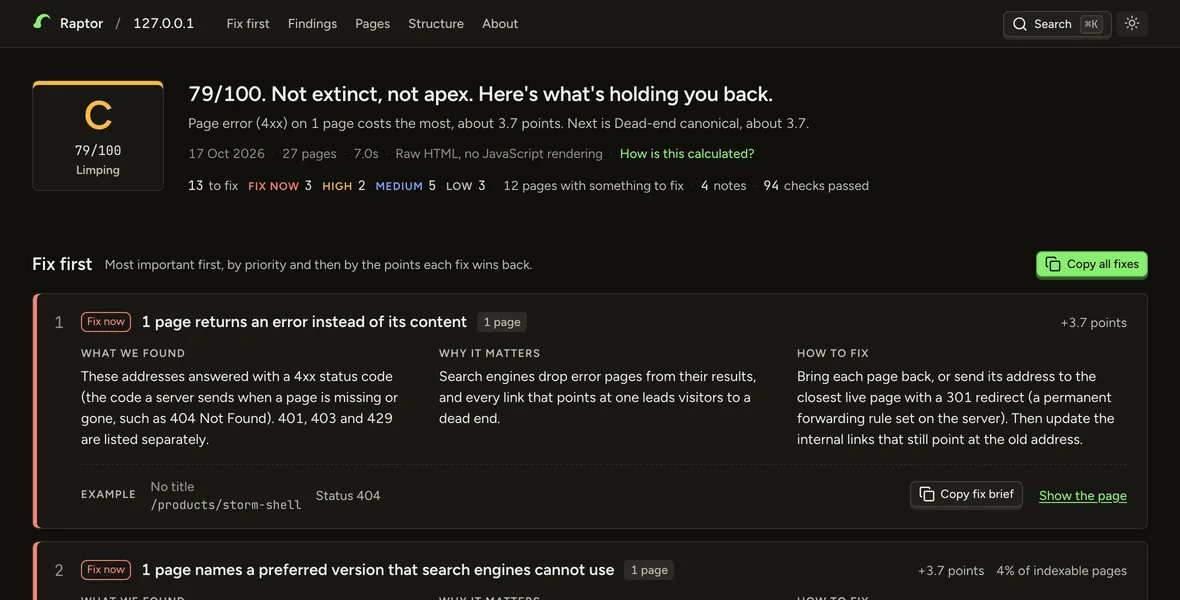Click the Copy all fixes button
The height and width of the screenshot is (600, 1180).
(x=1092, y=264)
